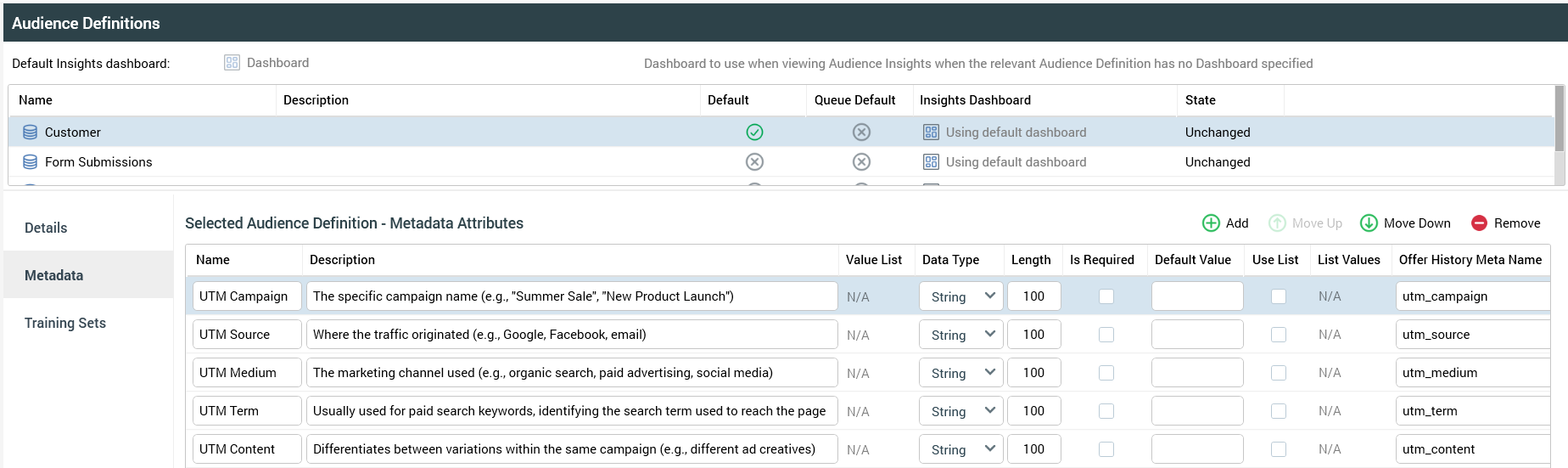Click the Move Down arrow icon
Image resolution: width=1568 pixels, height=468 pixels.
point(1369,223)
